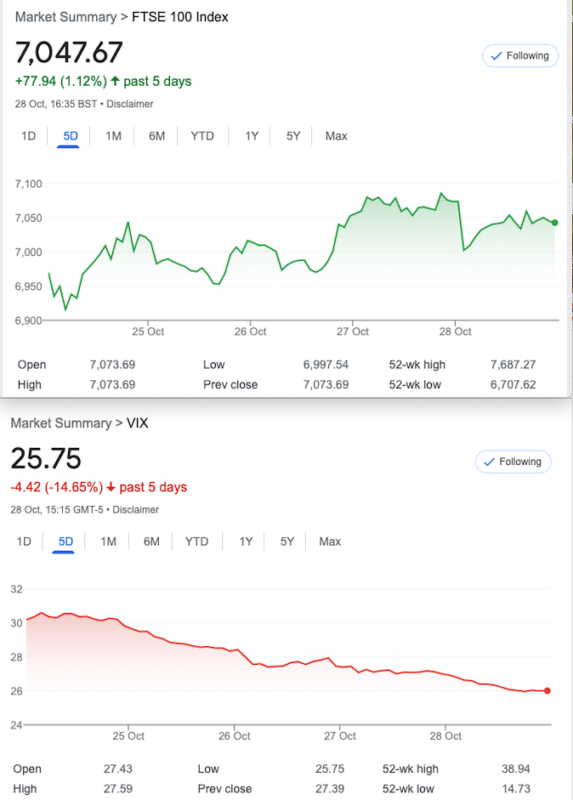This screenshot has width=573, height=800.
Task: Click the 32 label on VIX chart axis
Action: (x=17, y=589)
